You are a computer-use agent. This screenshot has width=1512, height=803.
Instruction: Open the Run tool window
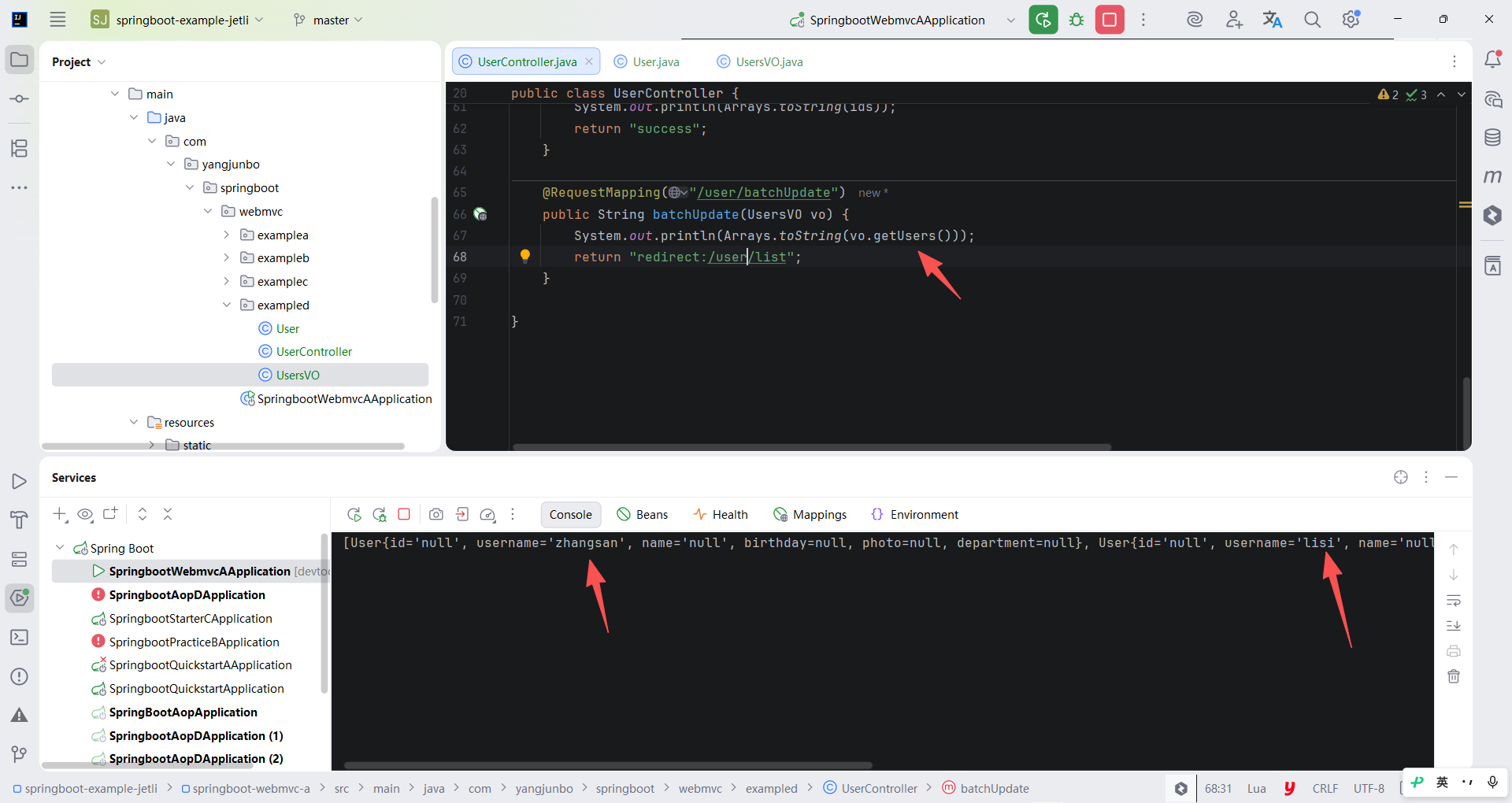pos(20,481)
